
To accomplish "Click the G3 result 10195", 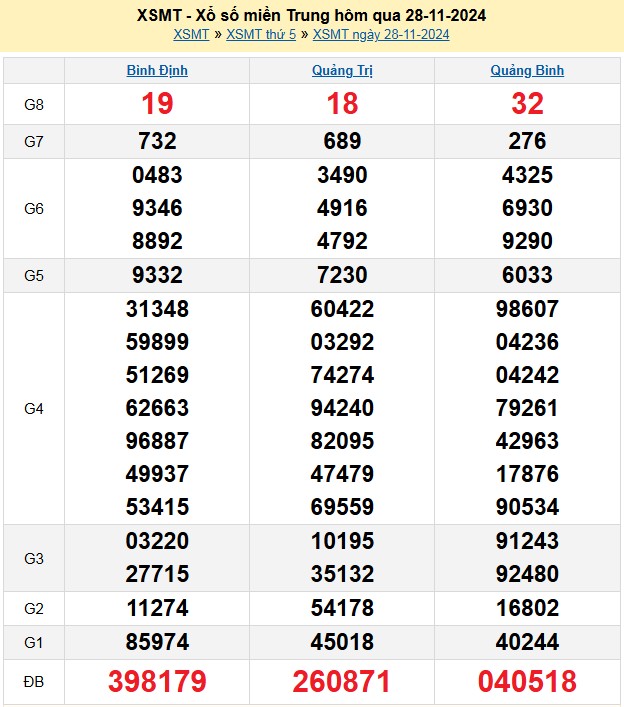I will [342, 542].
